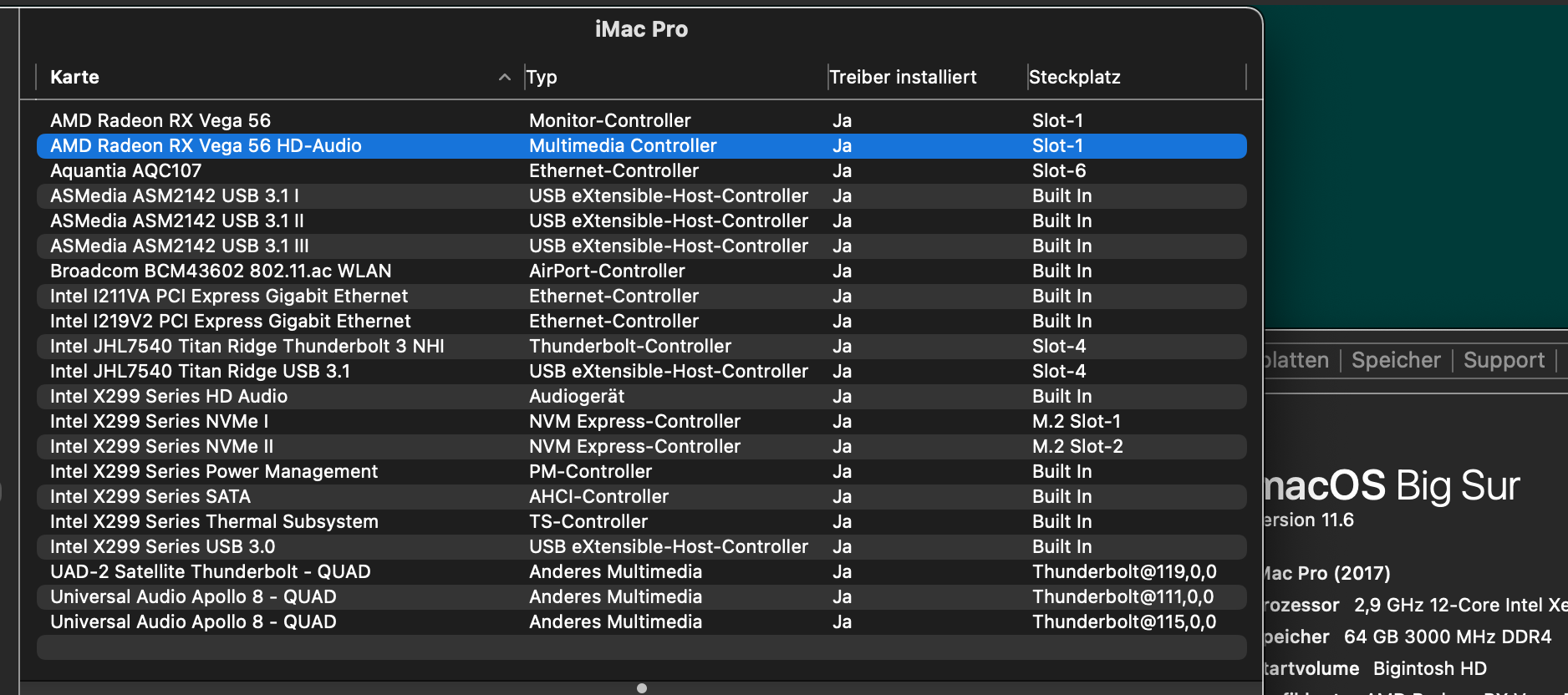Click the Thunderbolt@111,0,0 slot cell
Viewport: 1568px width, 695px height.
[1124, 596]
